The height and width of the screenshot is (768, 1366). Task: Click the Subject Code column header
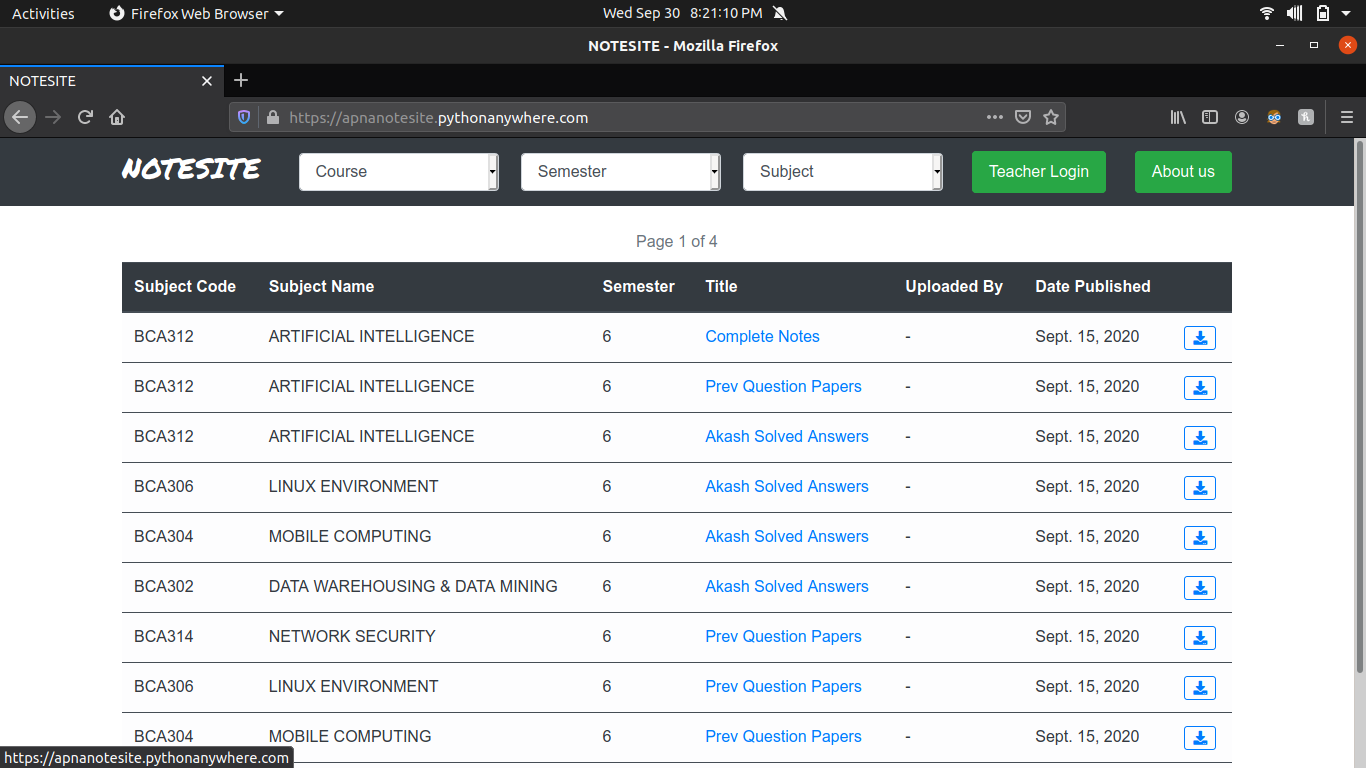point(185,286)
